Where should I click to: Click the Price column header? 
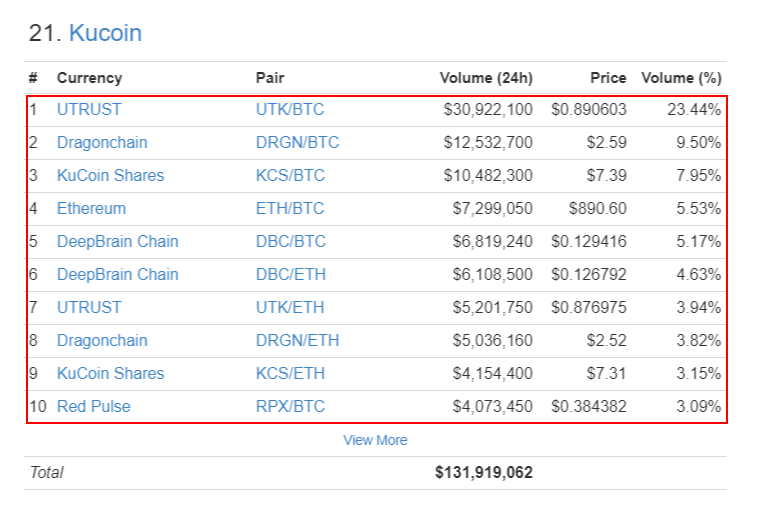[608, 78]
